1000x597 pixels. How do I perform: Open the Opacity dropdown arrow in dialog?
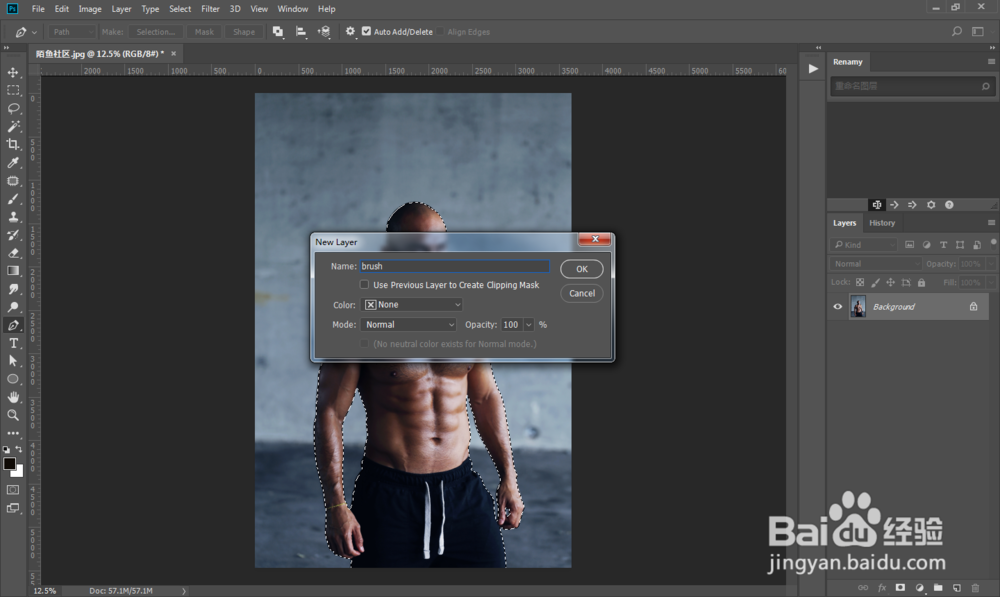(x=529, y=325)
